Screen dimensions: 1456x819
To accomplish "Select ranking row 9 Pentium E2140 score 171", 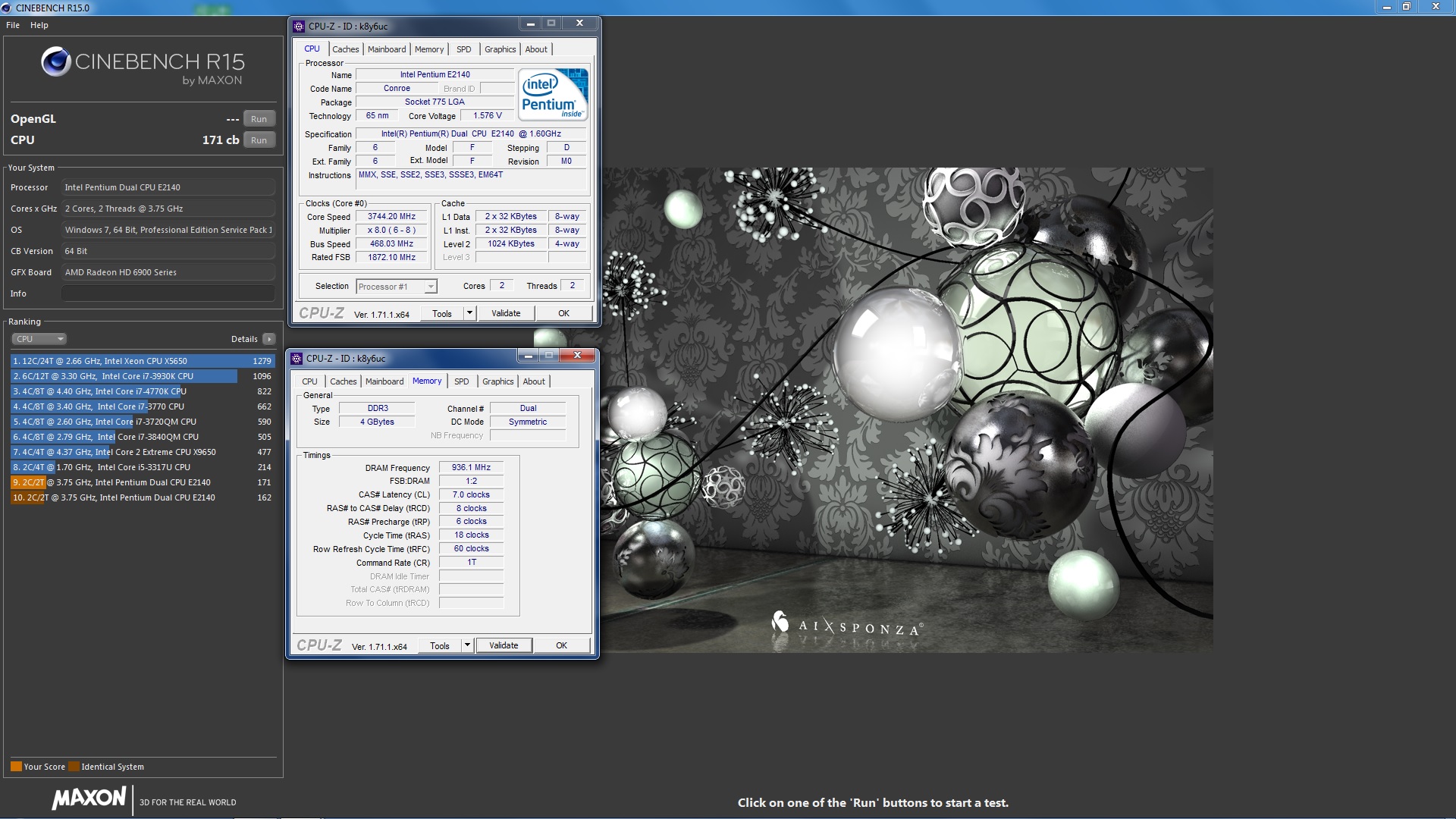I will point(143,482).
